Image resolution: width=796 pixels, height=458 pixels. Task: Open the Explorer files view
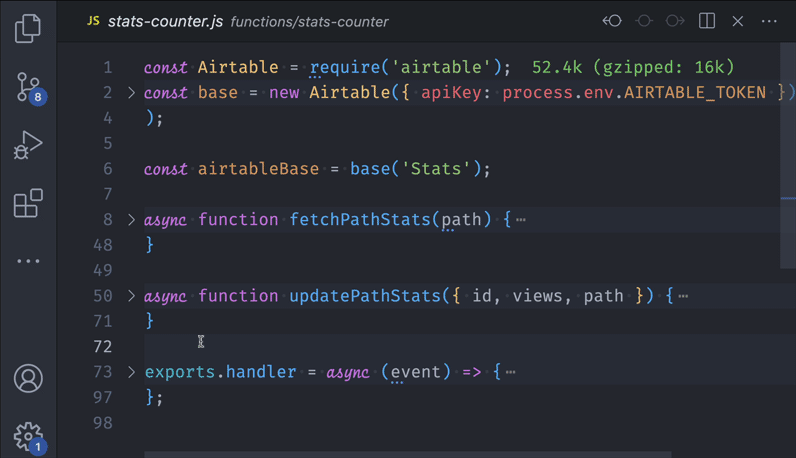click(28, 28)
